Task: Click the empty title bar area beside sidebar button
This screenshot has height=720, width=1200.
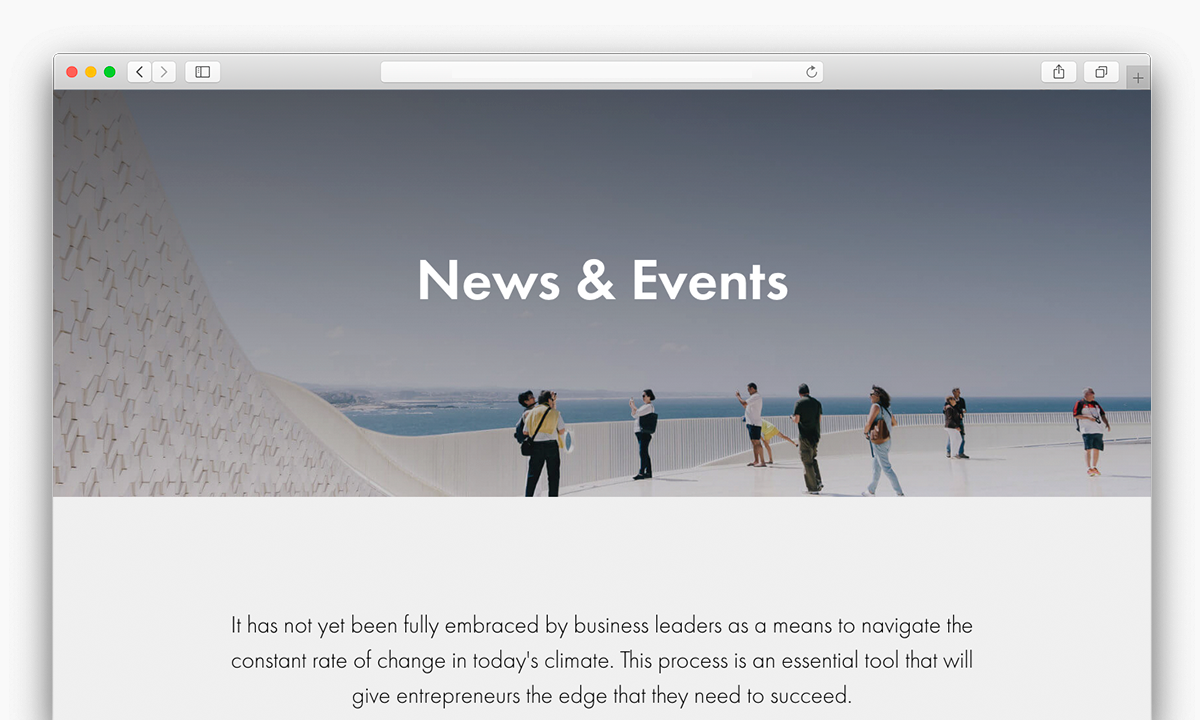Action: pos(300,72)
